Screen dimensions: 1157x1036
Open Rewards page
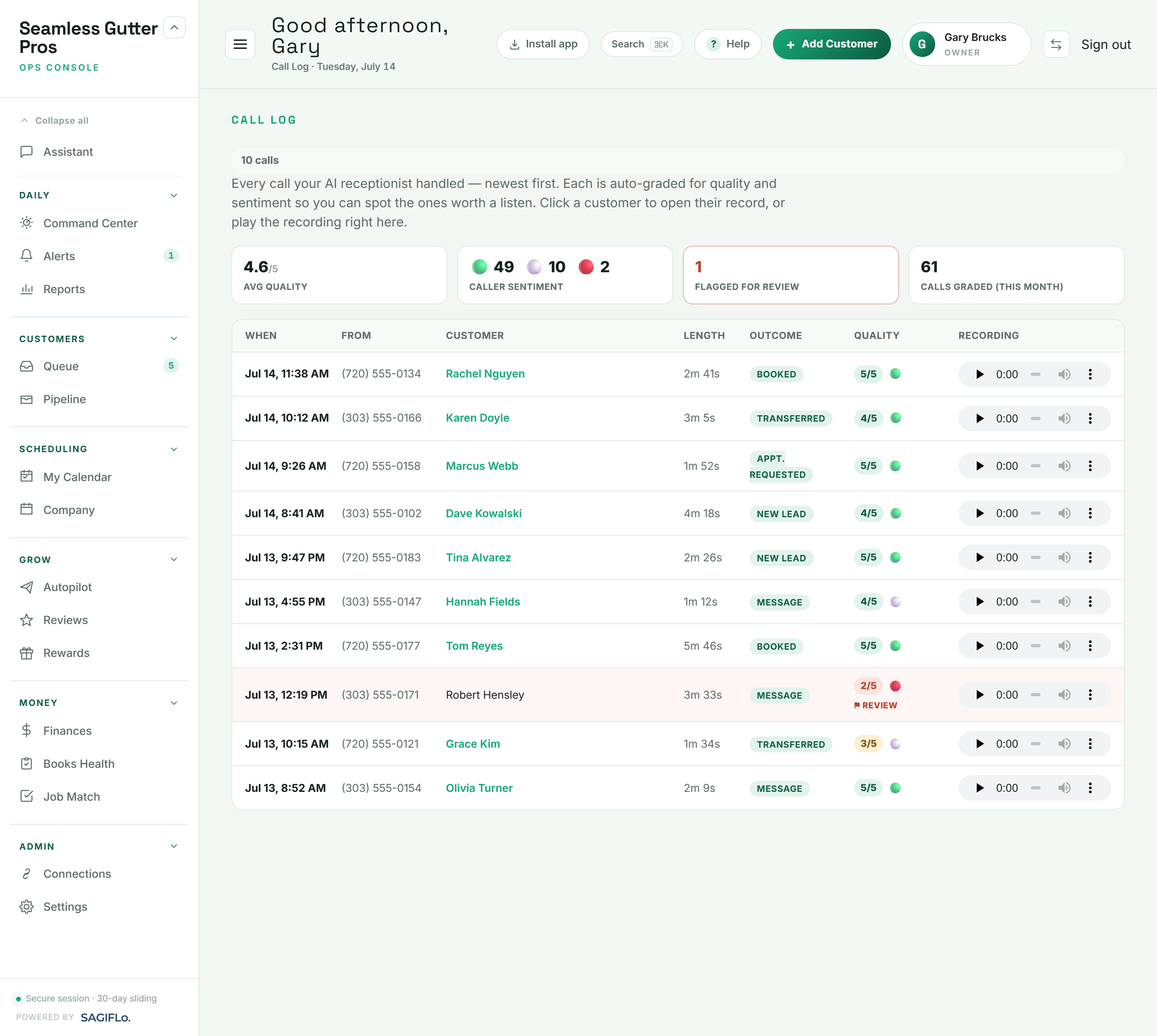[x=99, y=653]
